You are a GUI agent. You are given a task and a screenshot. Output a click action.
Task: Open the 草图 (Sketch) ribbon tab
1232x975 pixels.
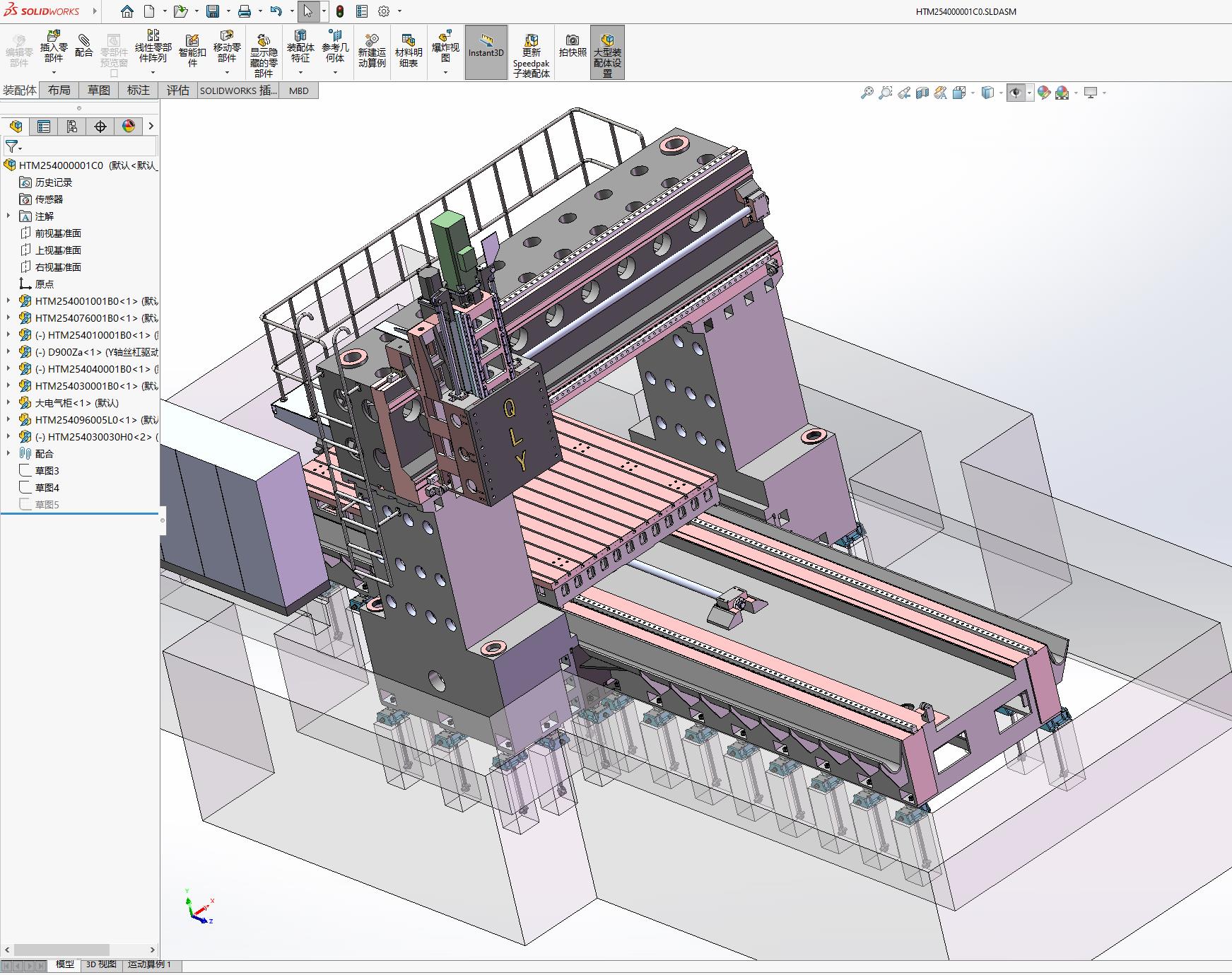point(98,91)
